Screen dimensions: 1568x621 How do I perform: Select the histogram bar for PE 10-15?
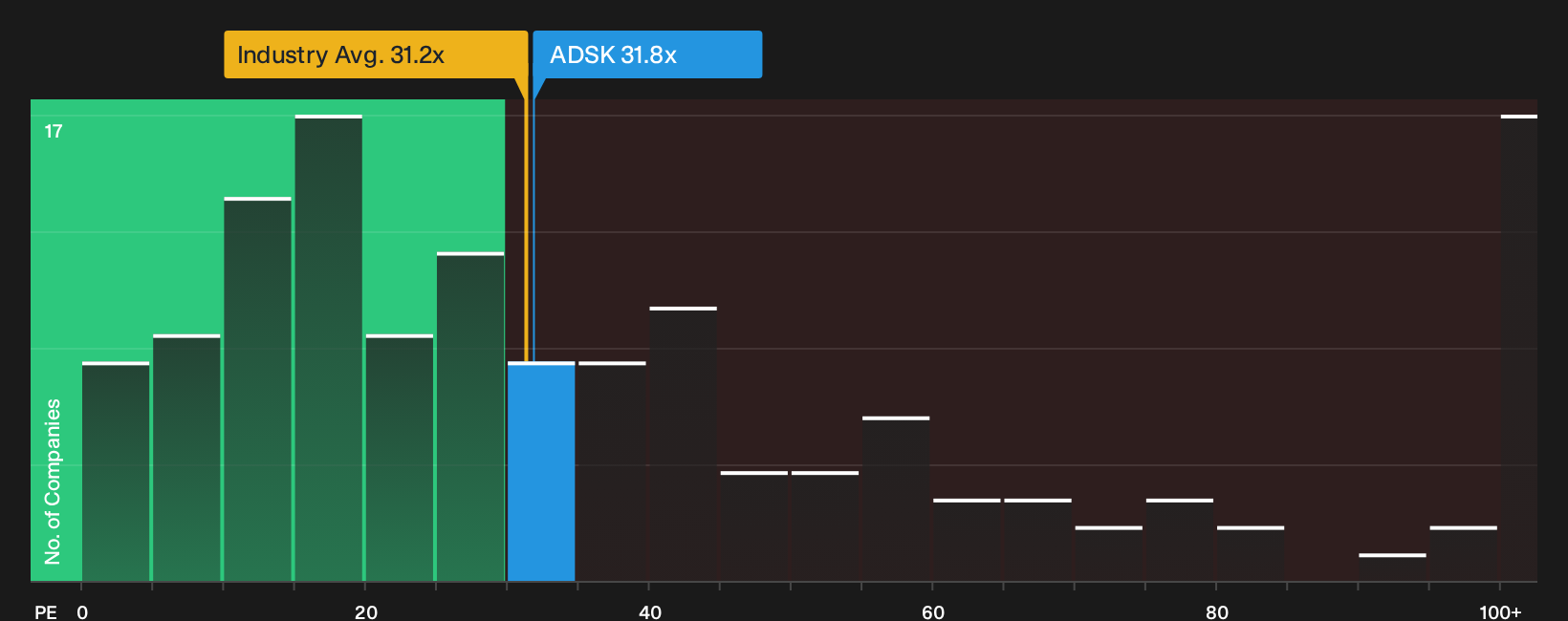pos(258,390)
